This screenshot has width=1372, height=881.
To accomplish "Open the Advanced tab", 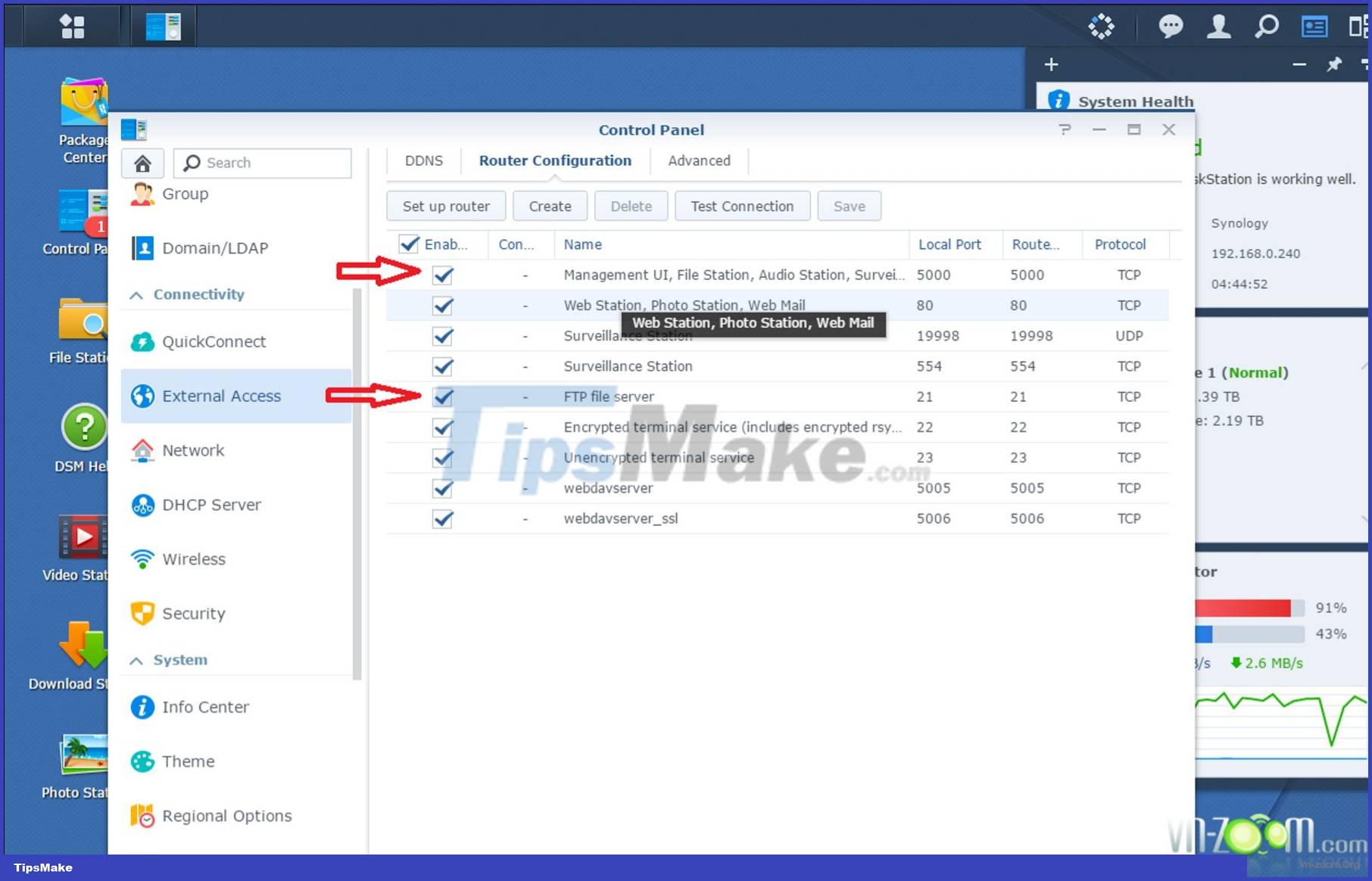I will pos(698,160).
